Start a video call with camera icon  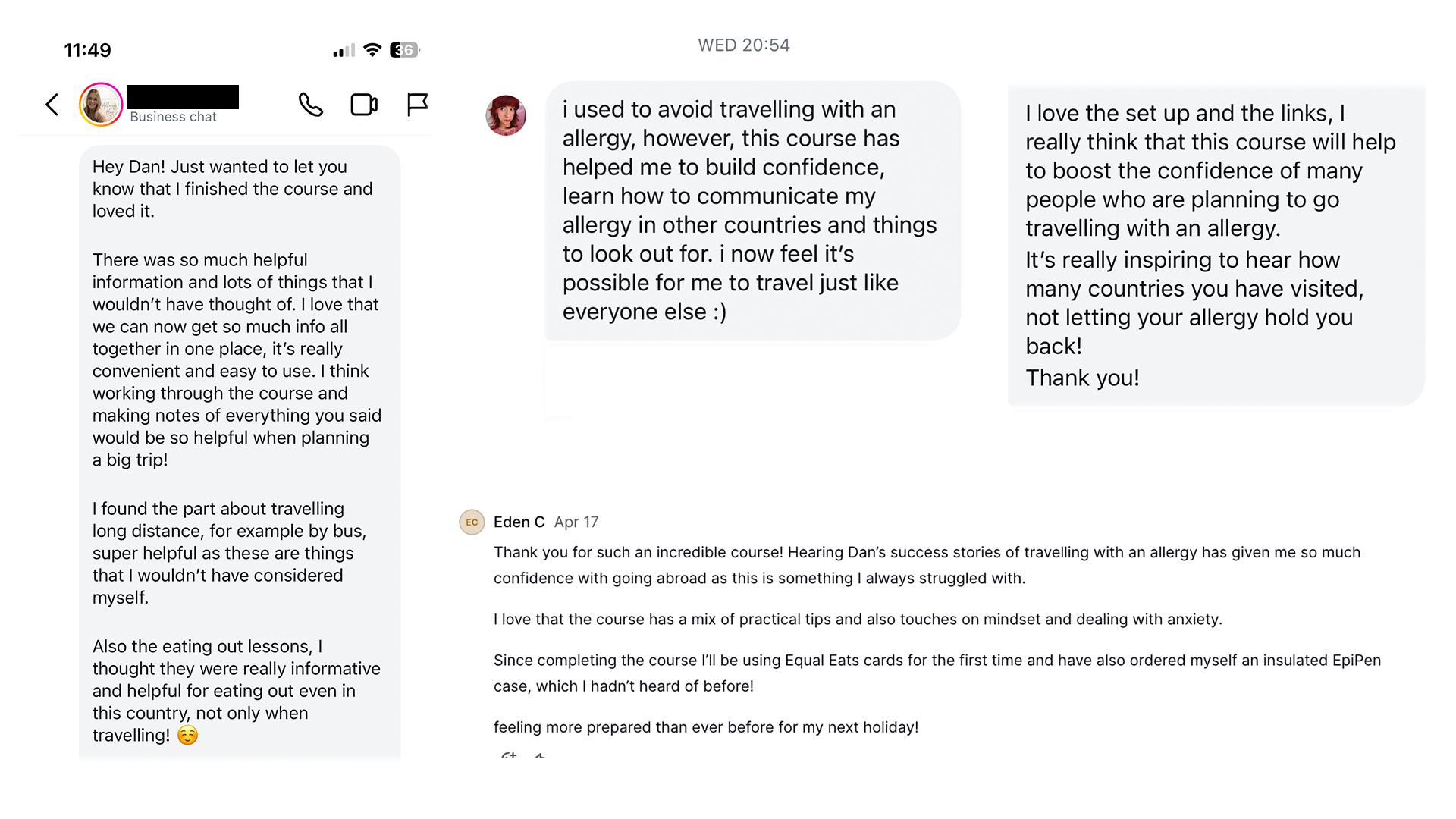(x=364, y=105)
